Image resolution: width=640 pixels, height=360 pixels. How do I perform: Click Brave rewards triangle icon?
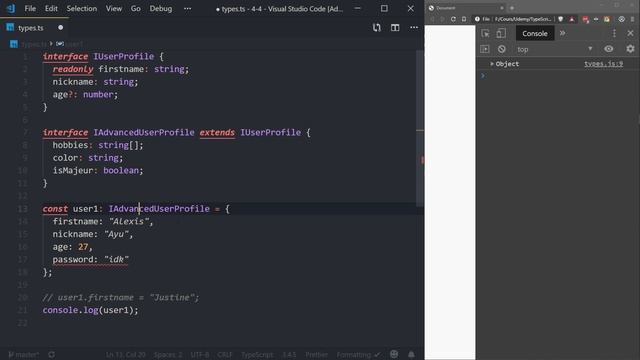pyautogui.click(x=572, y=19)
